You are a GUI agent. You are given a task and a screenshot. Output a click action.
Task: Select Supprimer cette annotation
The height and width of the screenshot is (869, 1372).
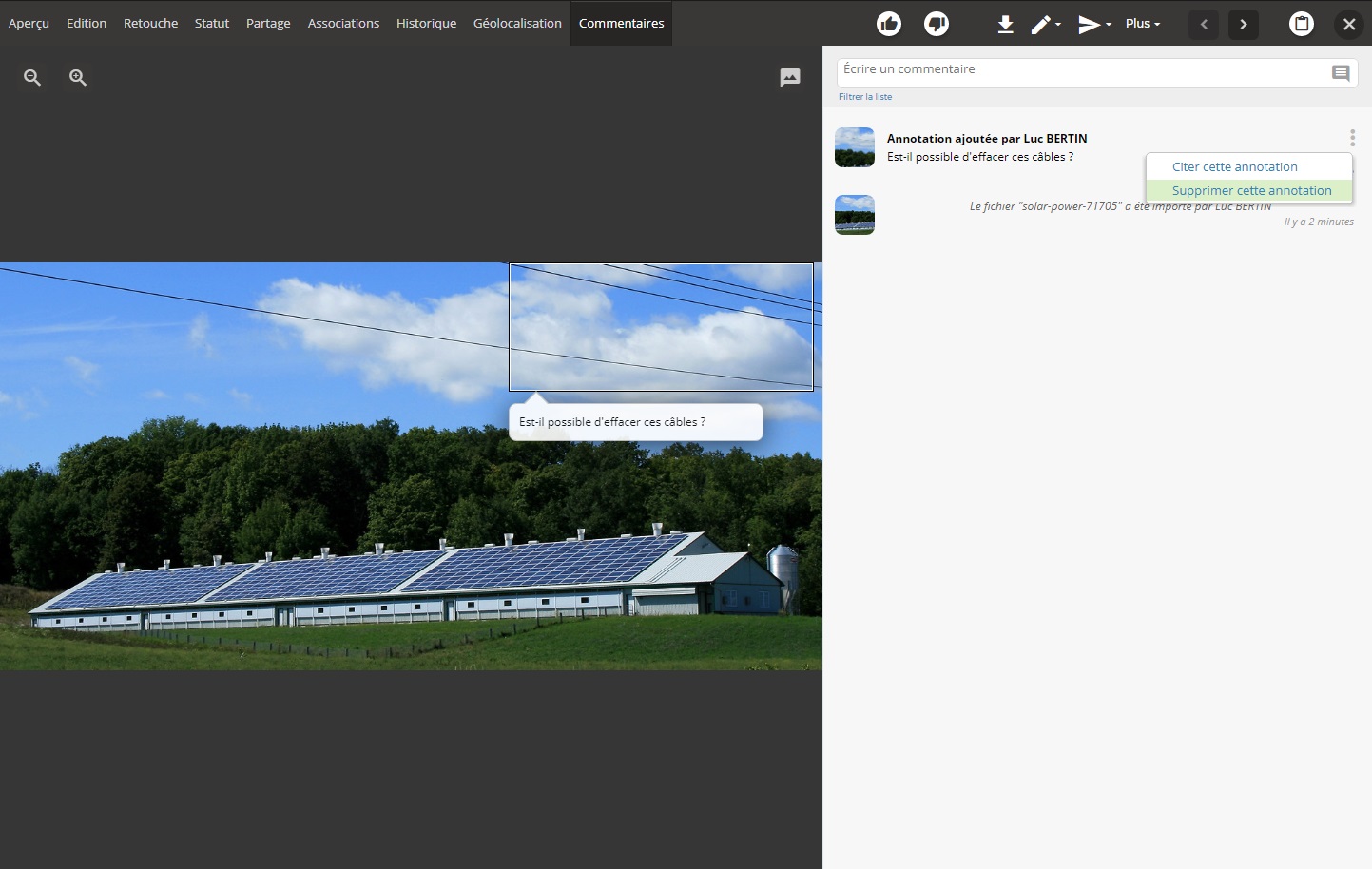(x=1251, y=191)
